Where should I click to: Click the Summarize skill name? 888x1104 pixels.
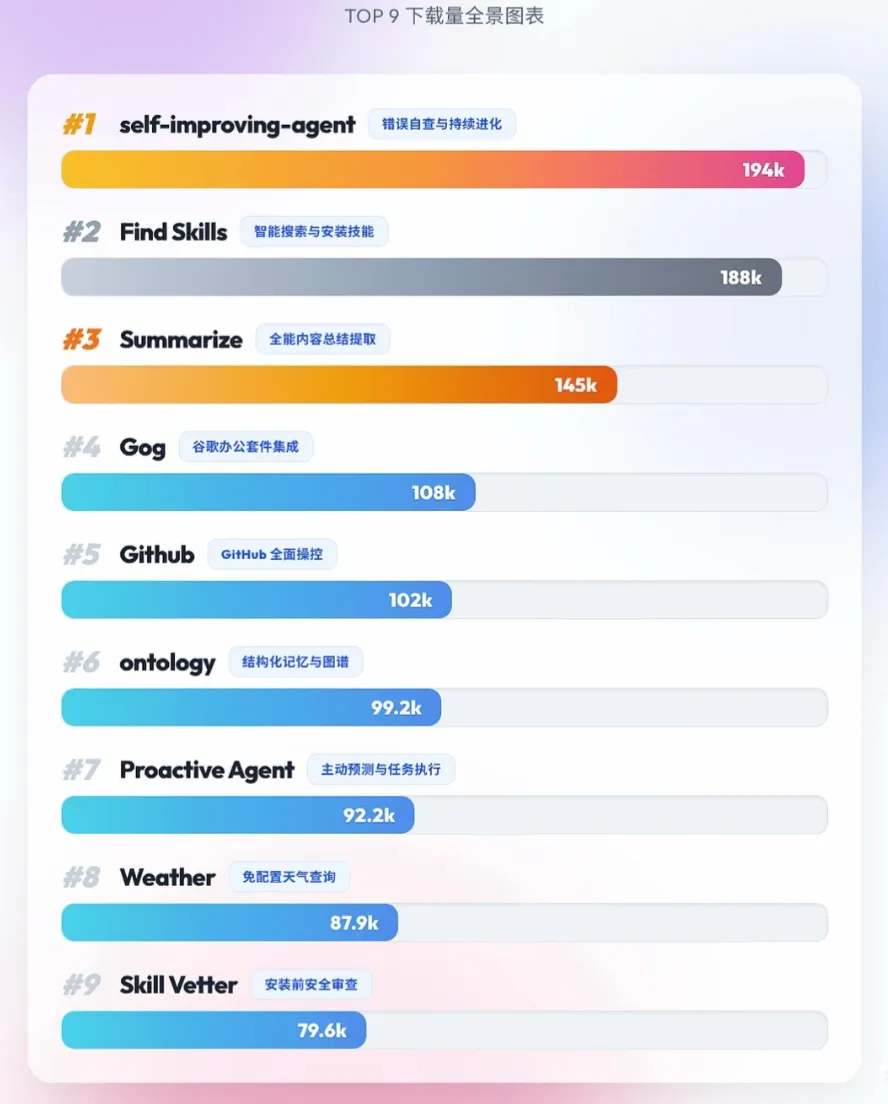pos(181,339)
